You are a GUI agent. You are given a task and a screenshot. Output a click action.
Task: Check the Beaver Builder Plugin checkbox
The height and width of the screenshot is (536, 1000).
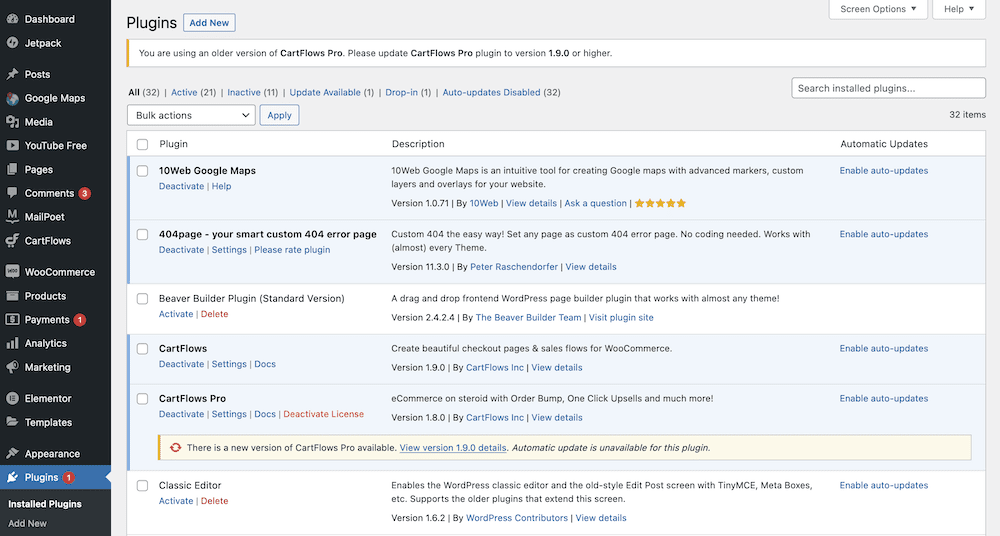(142, 299)
